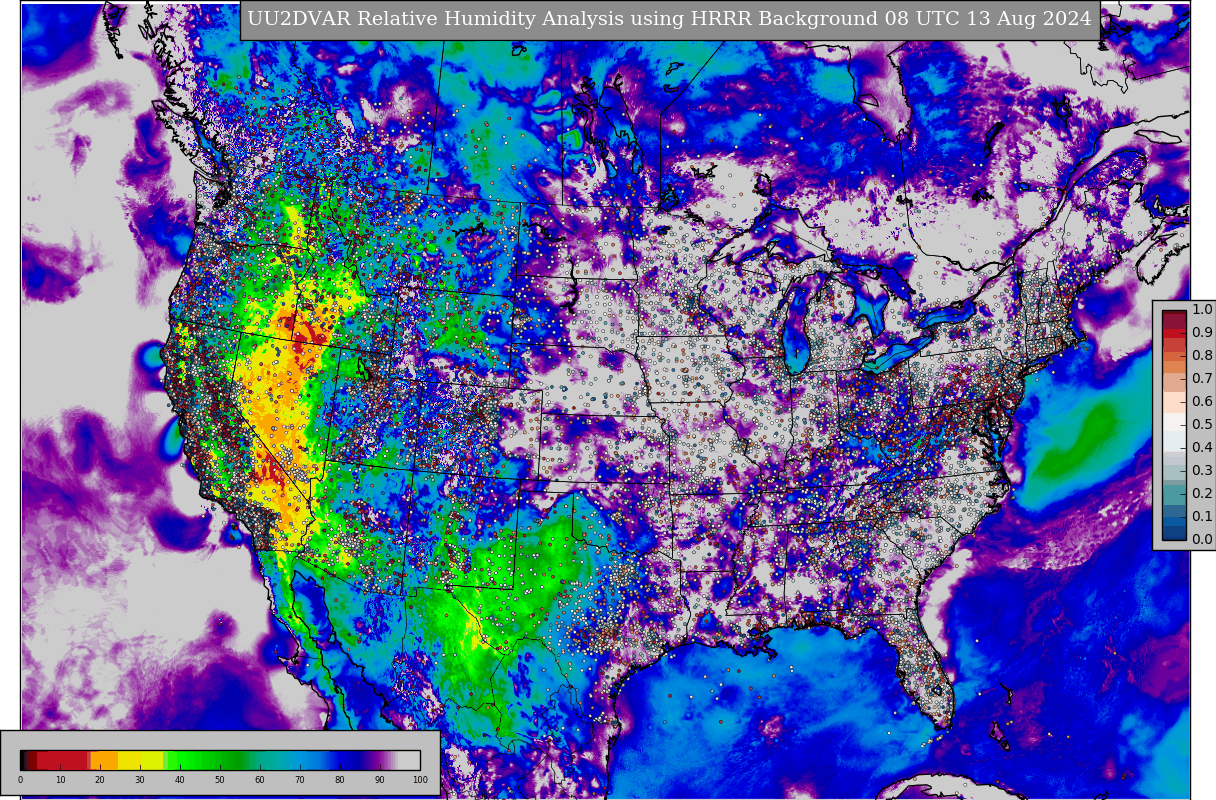This screenshot has width=1216, height=800.
Task: Click the '1.0' label on the right colorbar
Action: point(1202,309)
